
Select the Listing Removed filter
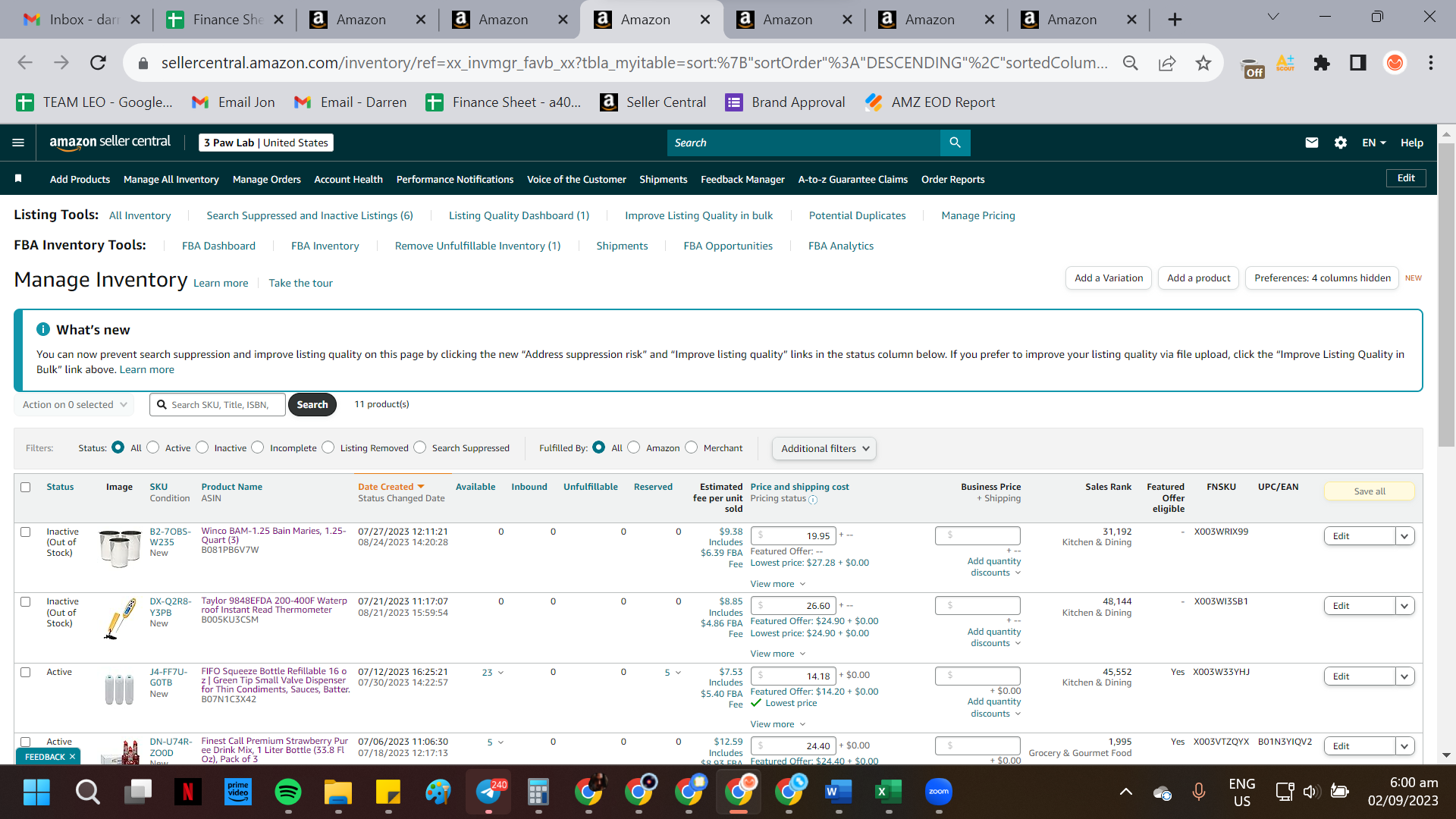click(x=328, y=447)
